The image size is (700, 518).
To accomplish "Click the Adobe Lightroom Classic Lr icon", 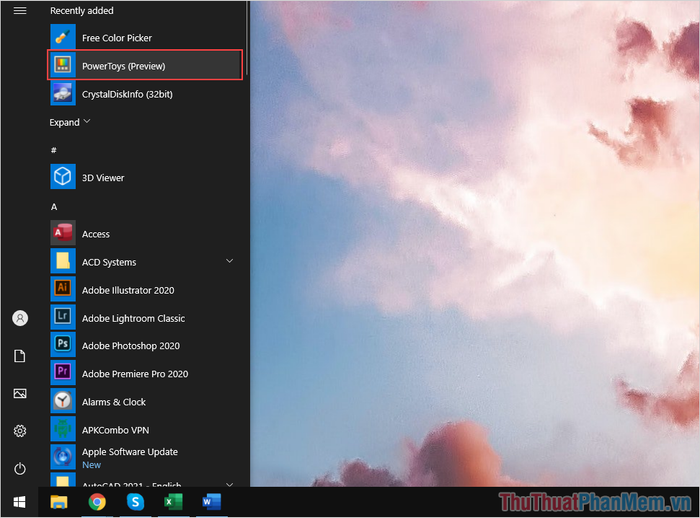I will pyautogui.click(x=63, y=317).
